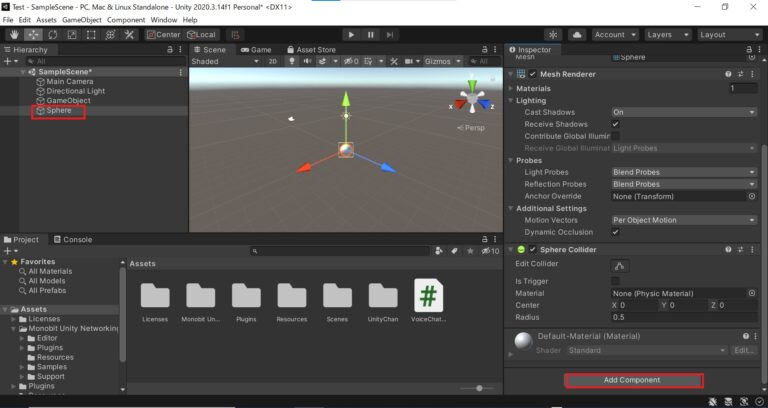The image size is (768, 408).
Task: Open the Motion Vectors dropdown
Action: point(684,220)
